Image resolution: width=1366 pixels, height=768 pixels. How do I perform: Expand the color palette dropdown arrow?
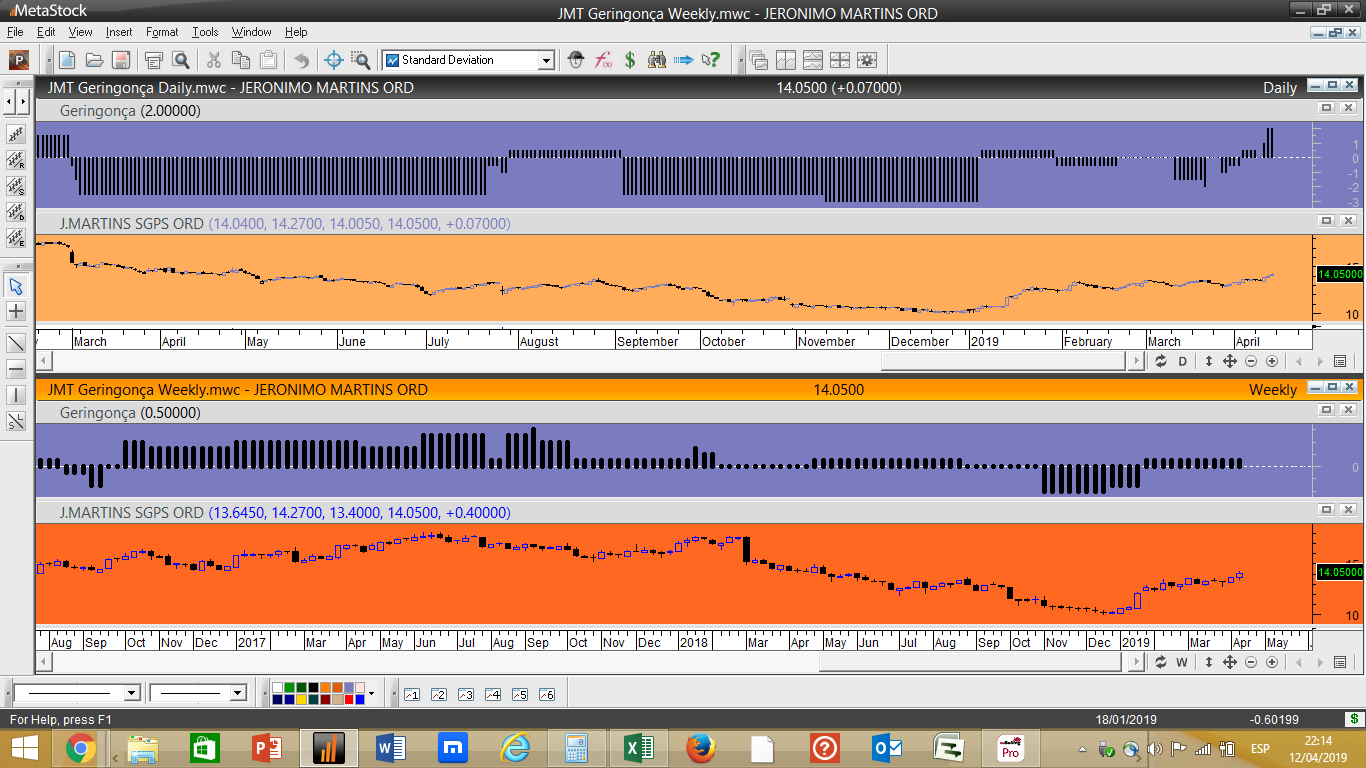(x=372, y=693)
